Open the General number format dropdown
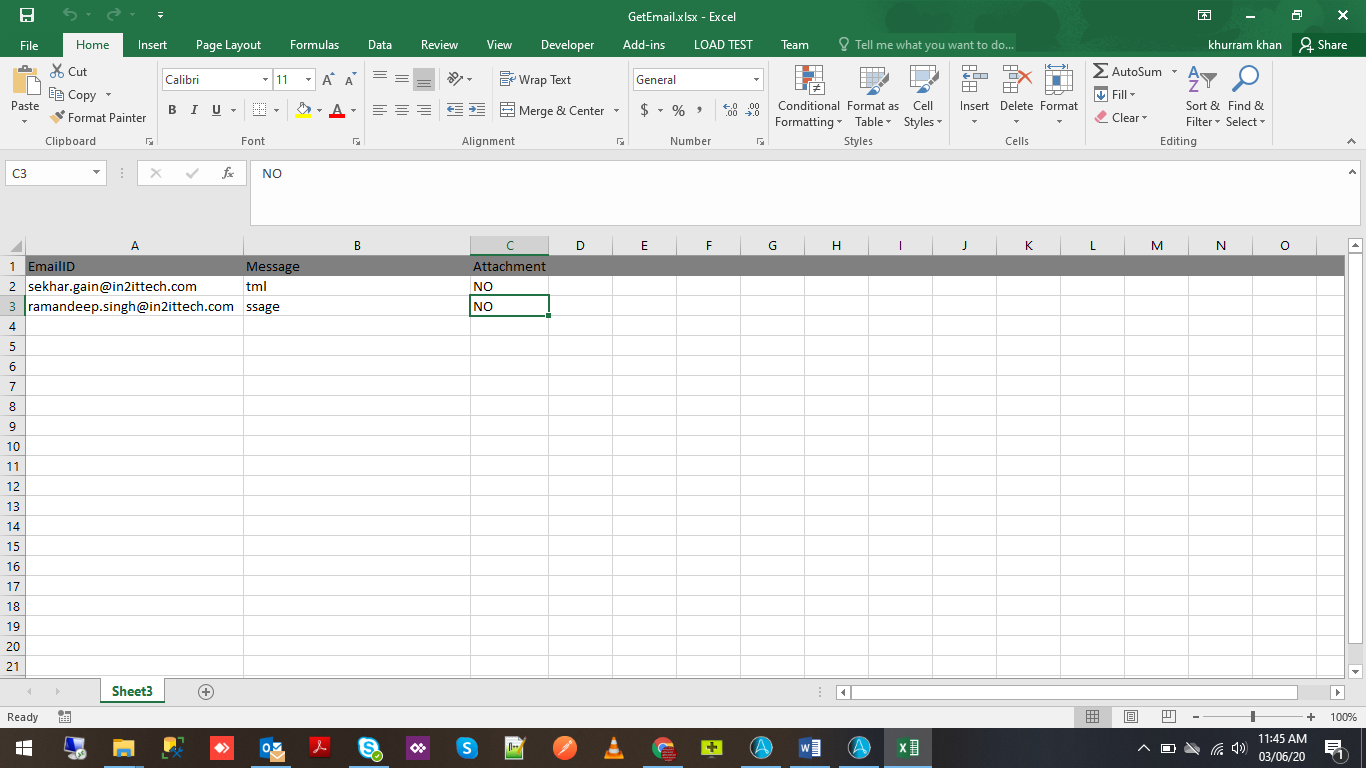This screenshot has height=768, width=1366. tap(756, 80)
